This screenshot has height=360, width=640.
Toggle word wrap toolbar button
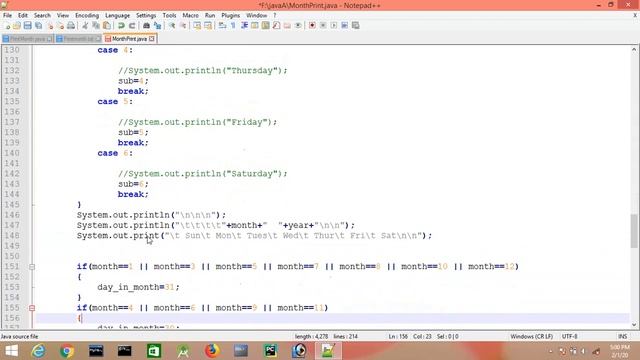[x=222, y=26]
